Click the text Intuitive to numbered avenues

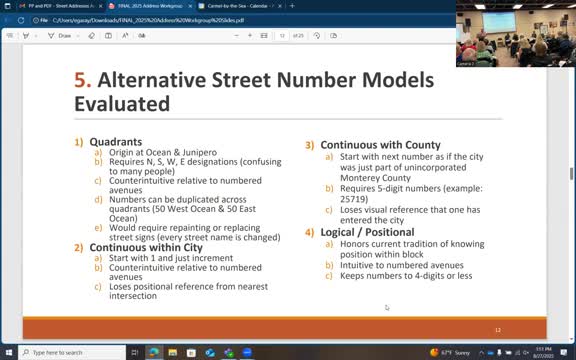[x=402, y=265]
